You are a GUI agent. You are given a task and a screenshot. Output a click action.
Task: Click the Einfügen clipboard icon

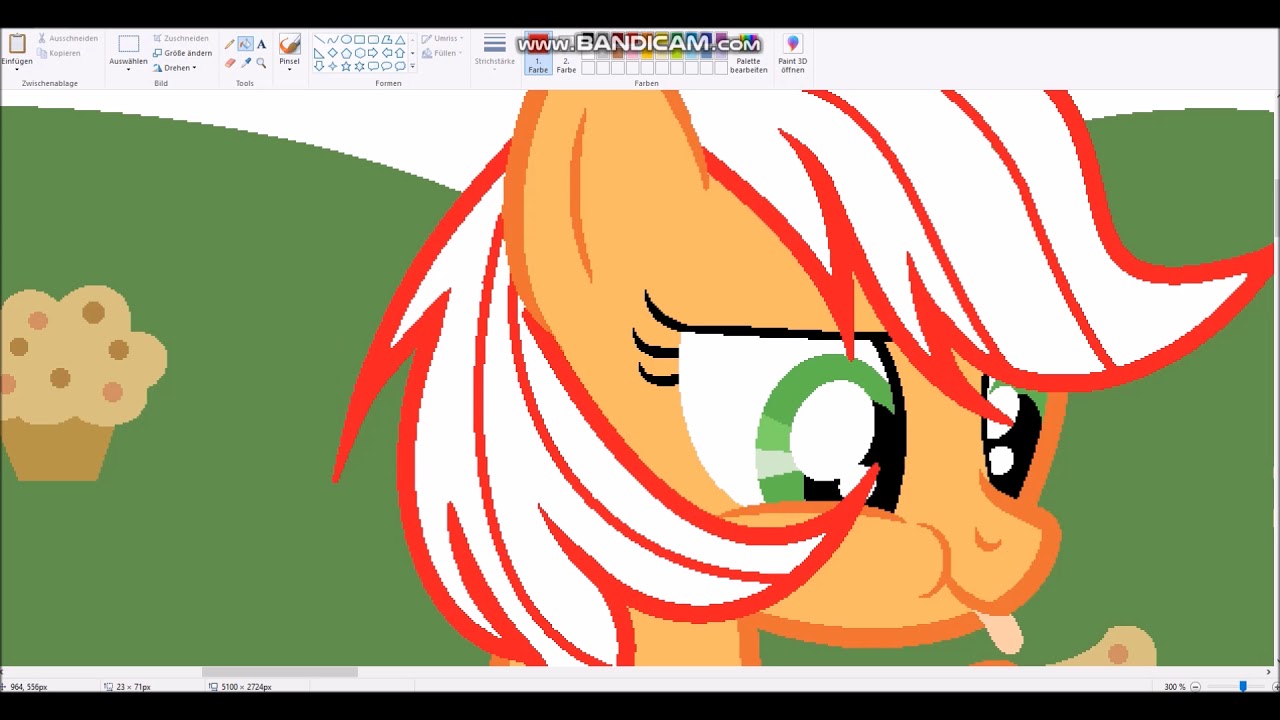(17, 43)
